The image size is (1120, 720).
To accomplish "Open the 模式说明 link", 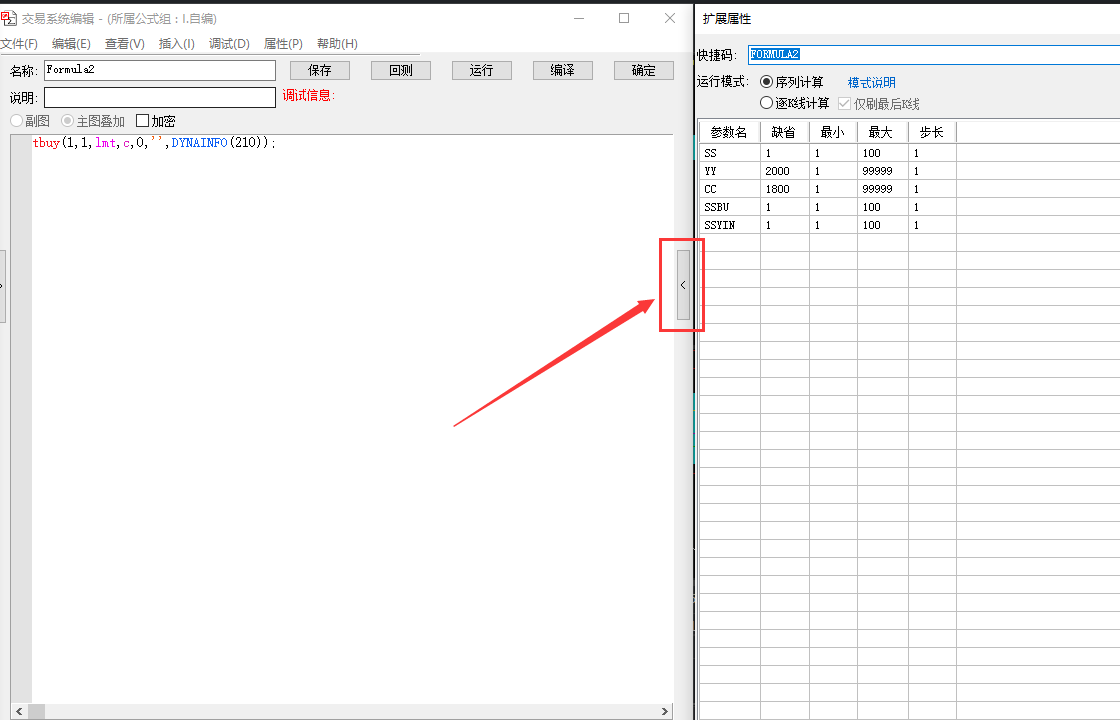I will (871, 82).
